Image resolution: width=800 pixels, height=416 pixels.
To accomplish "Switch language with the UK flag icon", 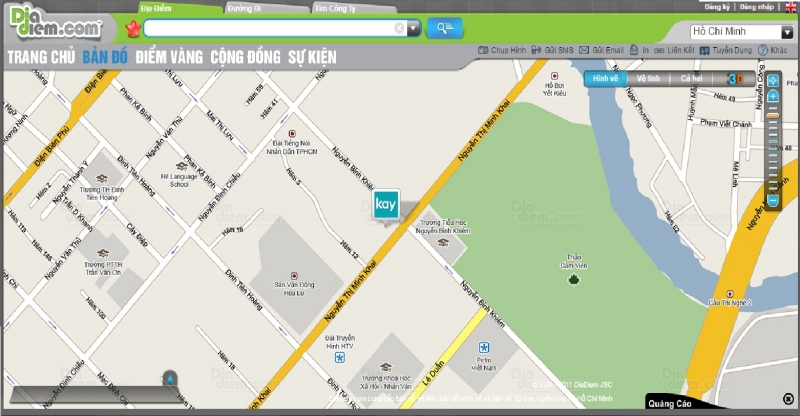I will [791, 7].
